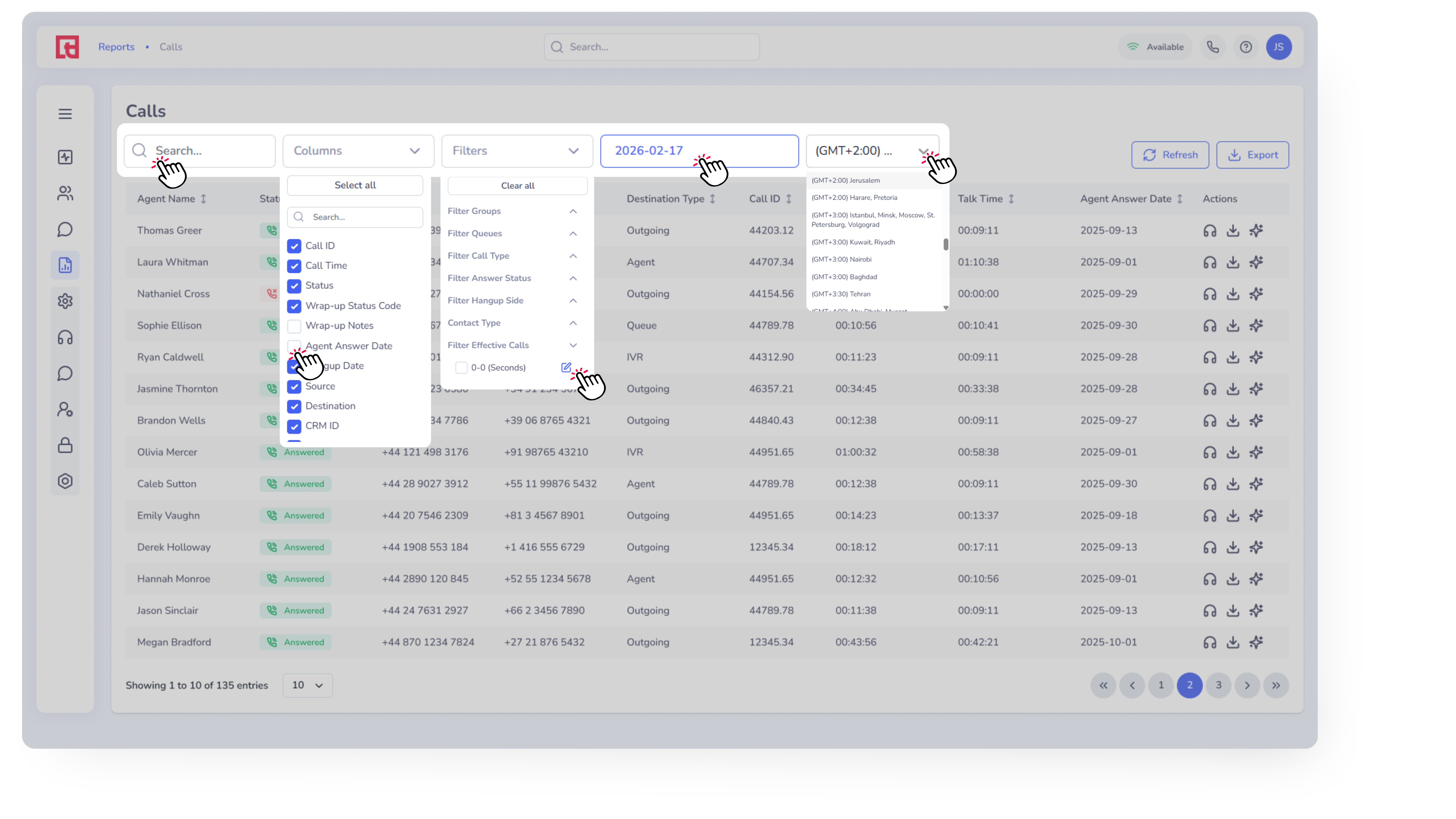Click the headset icon in sidebar
Screen dimensions: 1456x819
pyautogui.click(x=65, y=338)
